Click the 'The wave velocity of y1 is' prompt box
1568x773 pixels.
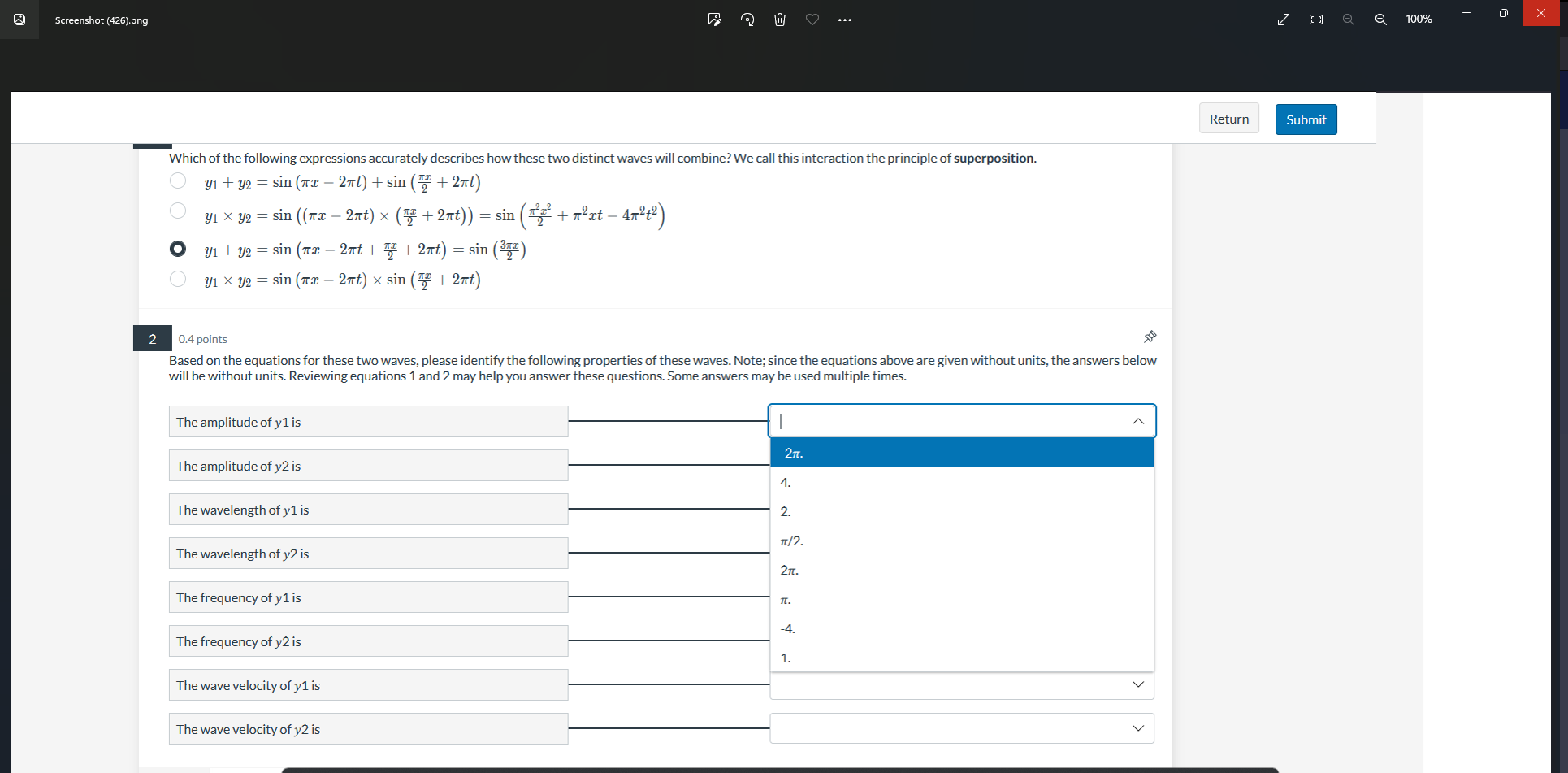click(x=368, y=685)
